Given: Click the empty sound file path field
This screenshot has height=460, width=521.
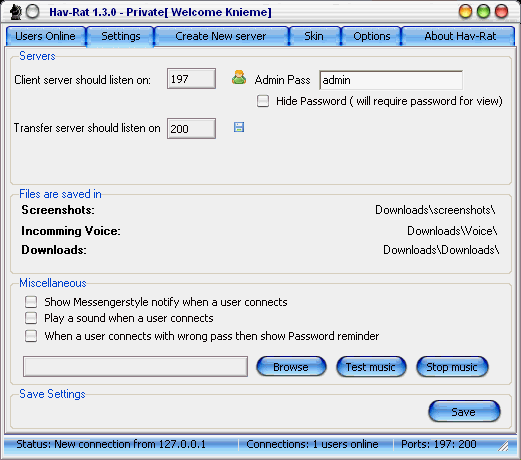Looking at the screenshot, I should click(x=135, y=366).
